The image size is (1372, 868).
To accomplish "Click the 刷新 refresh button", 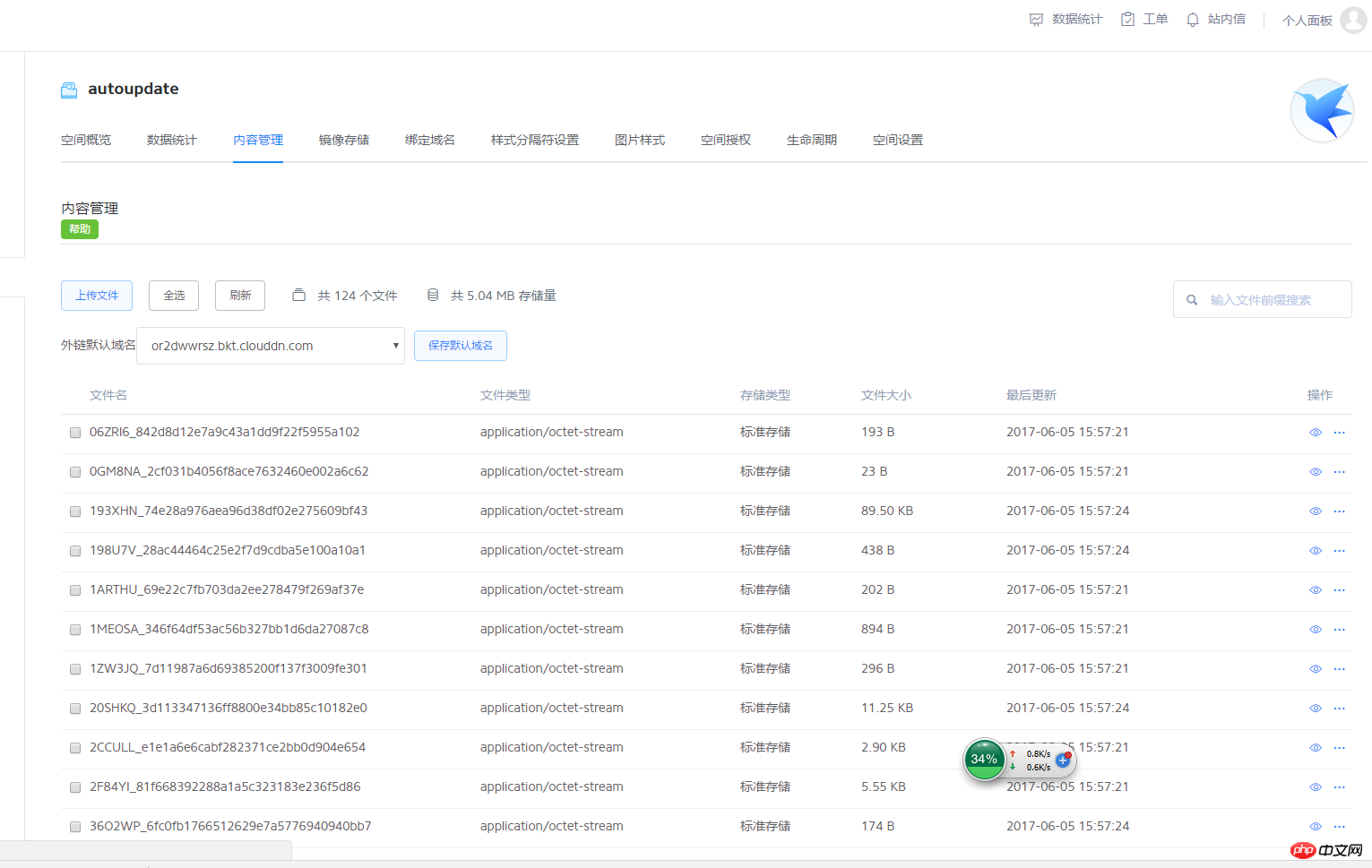I will (240, 296).
